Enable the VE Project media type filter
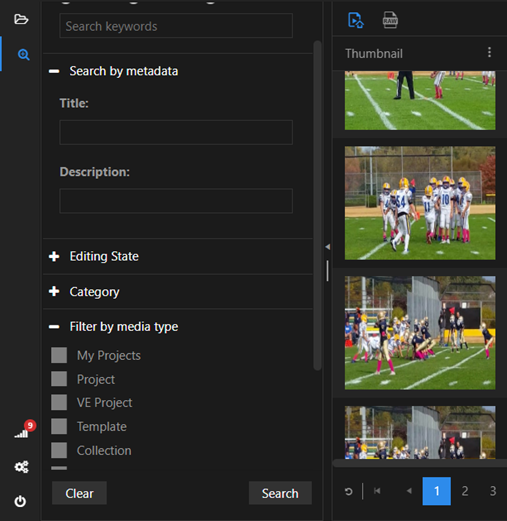This screenshot has height=521, width=507. pyautogui.click(x=59, y=402)
